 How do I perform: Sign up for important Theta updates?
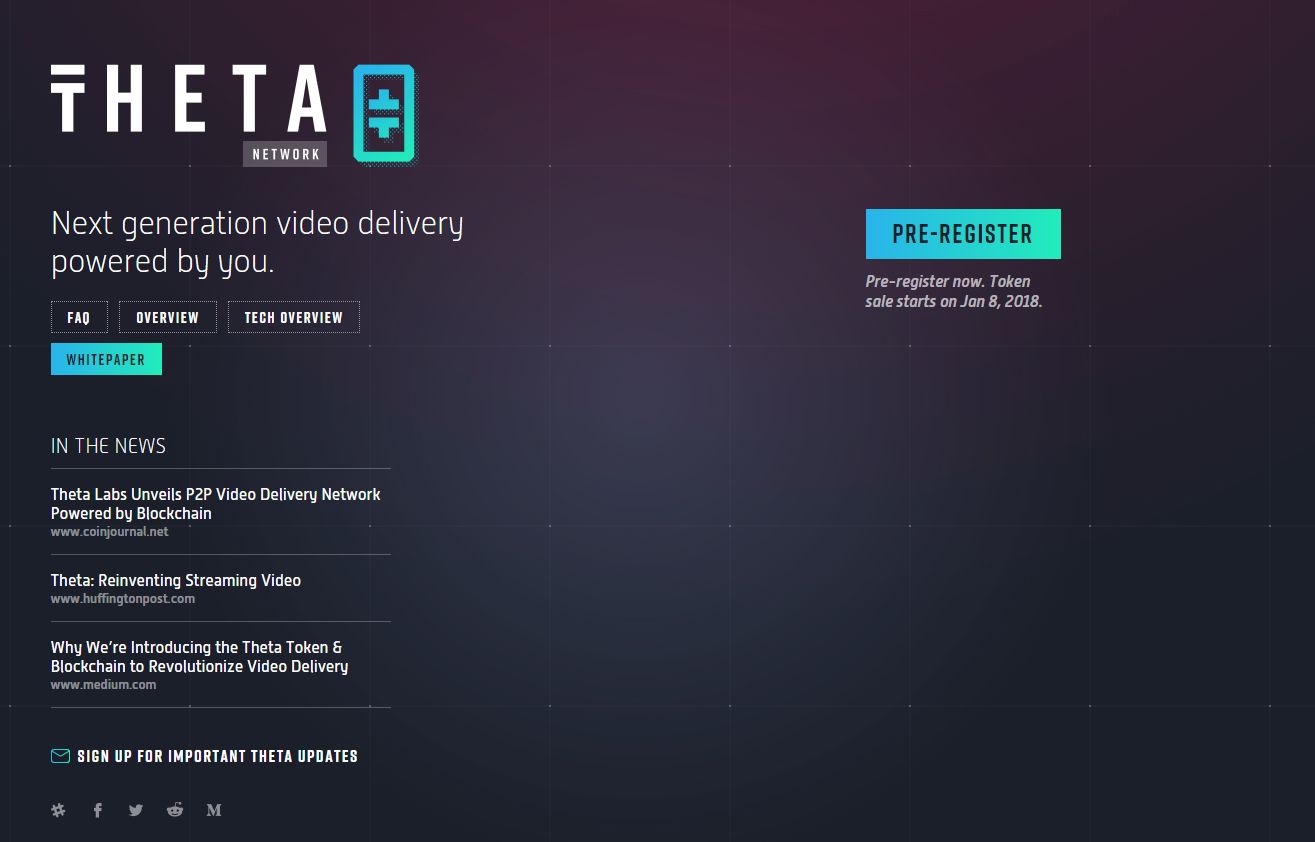pos(217,756)
